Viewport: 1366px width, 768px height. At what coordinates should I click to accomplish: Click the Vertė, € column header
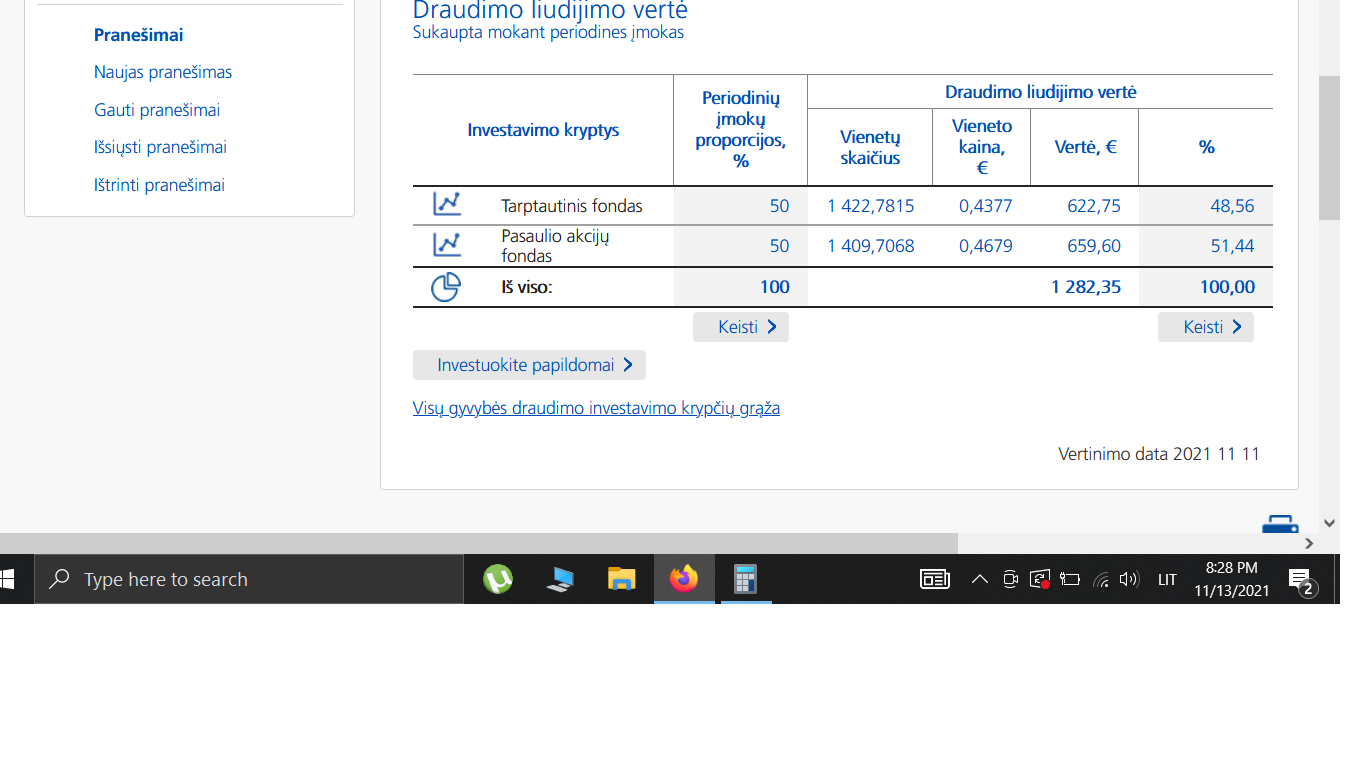pos(1086,147)
